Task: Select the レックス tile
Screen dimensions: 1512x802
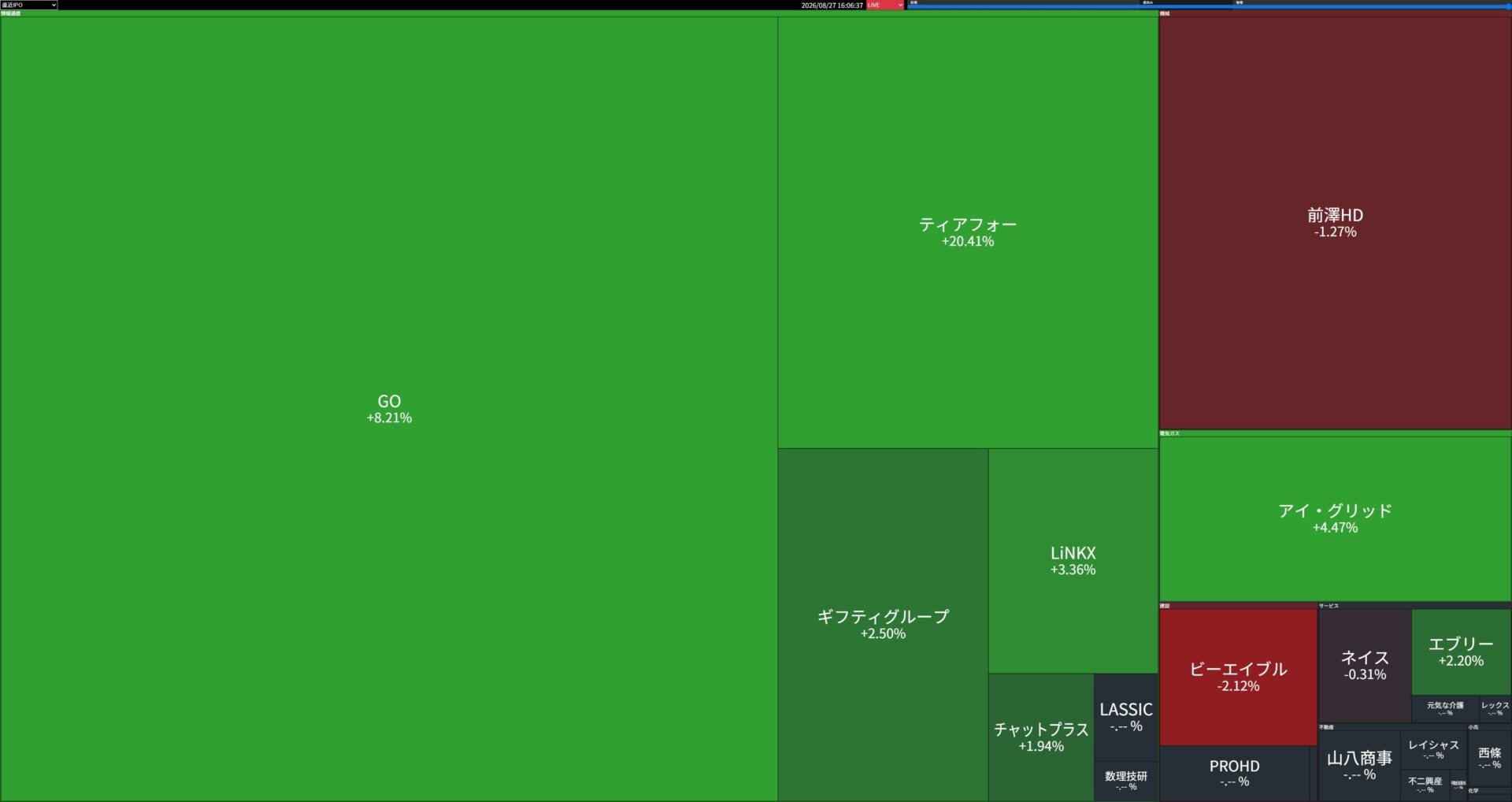Action: 1495,708
